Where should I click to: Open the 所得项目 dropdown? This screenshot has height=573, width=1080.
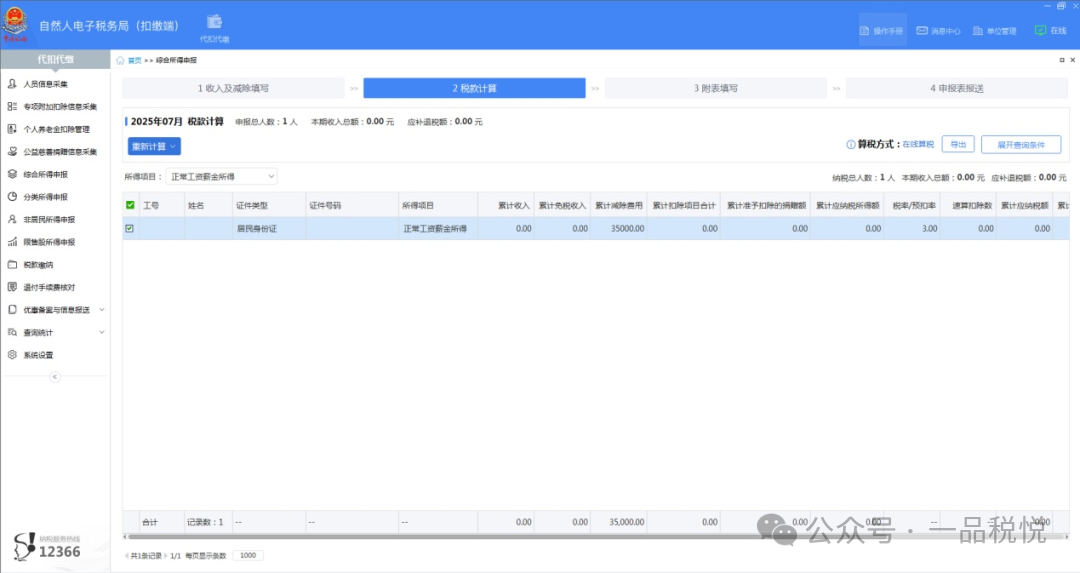click(x=221, y=177)
